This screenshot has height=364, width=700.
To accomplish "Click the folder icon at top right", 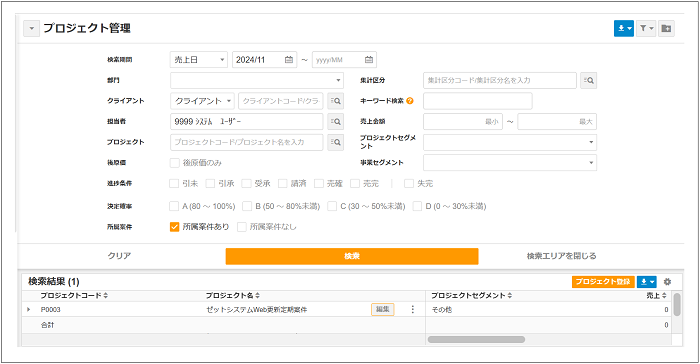I will click(x=666, y=28).
